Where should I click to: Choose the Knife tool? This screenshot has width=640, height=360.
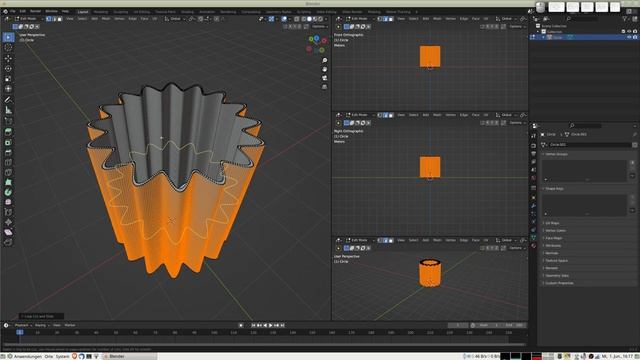coord(8,172)
